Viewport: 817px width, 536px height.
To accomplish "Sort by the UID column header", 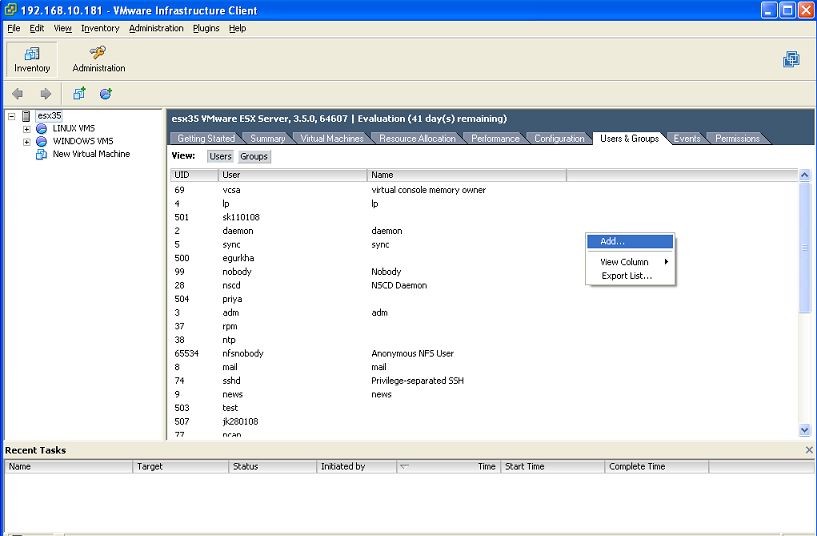I will pyautogui.click(x=194, y=175).
